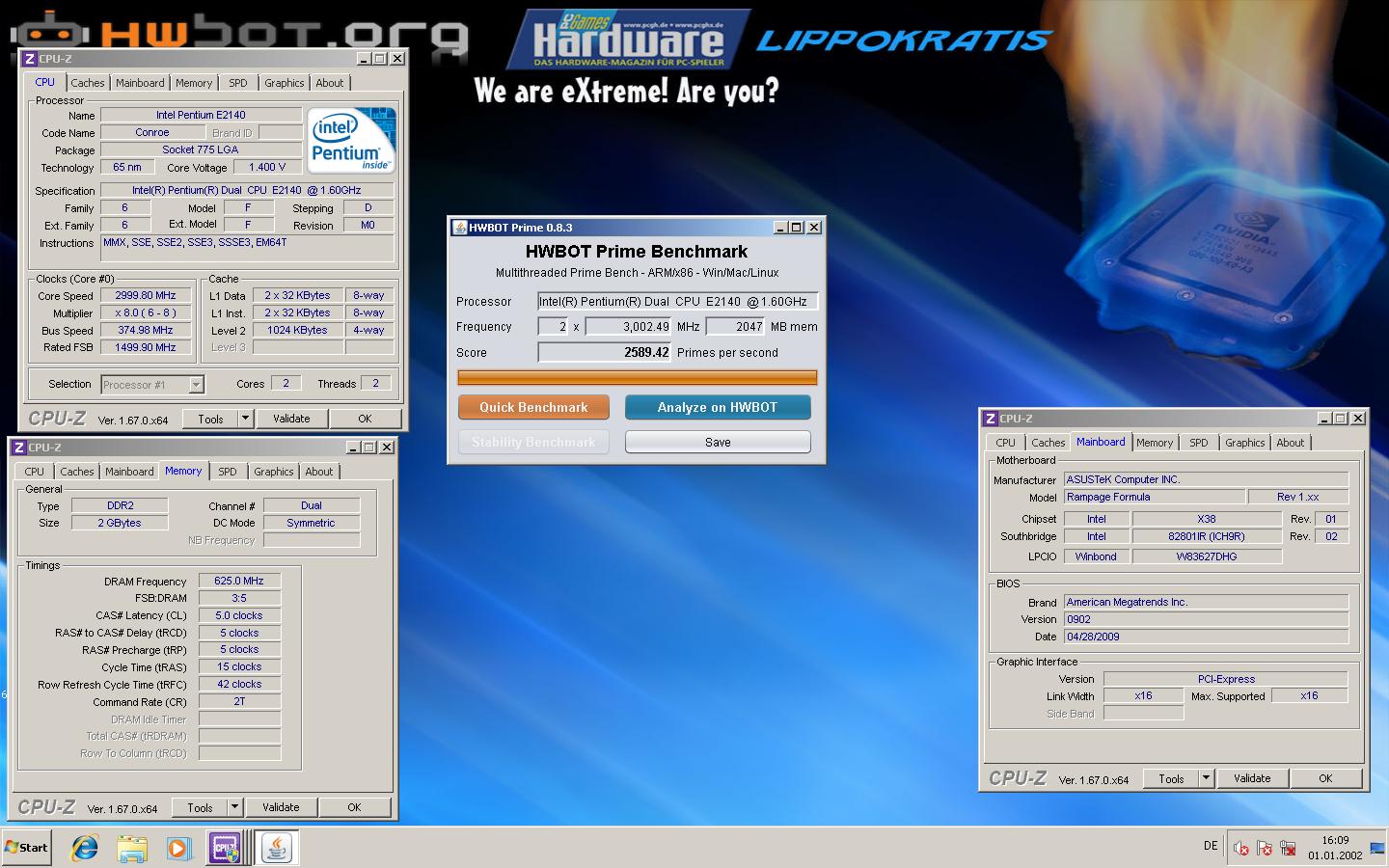Open the Processor #1 selection combo box
Screen dimensions: 1389x868
pyautogui.click(x=152, y=385)
